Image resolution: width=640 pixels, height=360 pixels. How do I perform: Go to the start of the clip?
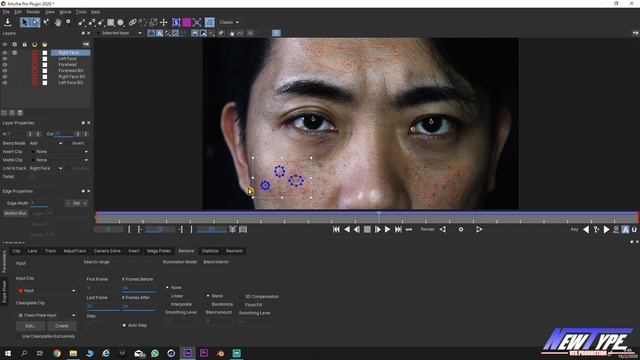(336, 229)
